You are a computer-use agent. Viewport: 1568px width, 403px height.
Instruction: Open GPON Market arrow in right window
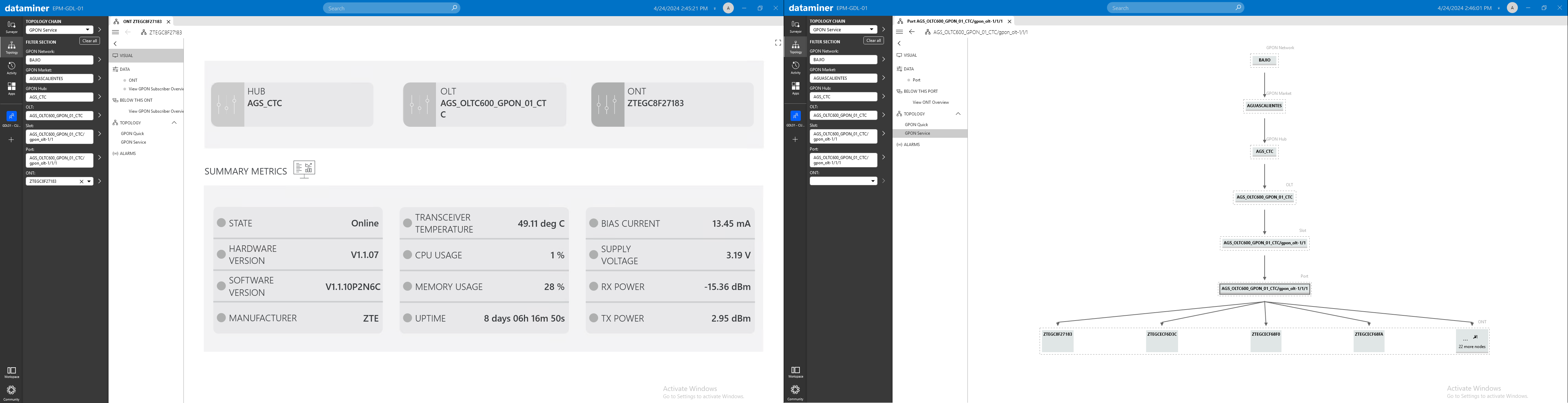click(x=884, y=78)
